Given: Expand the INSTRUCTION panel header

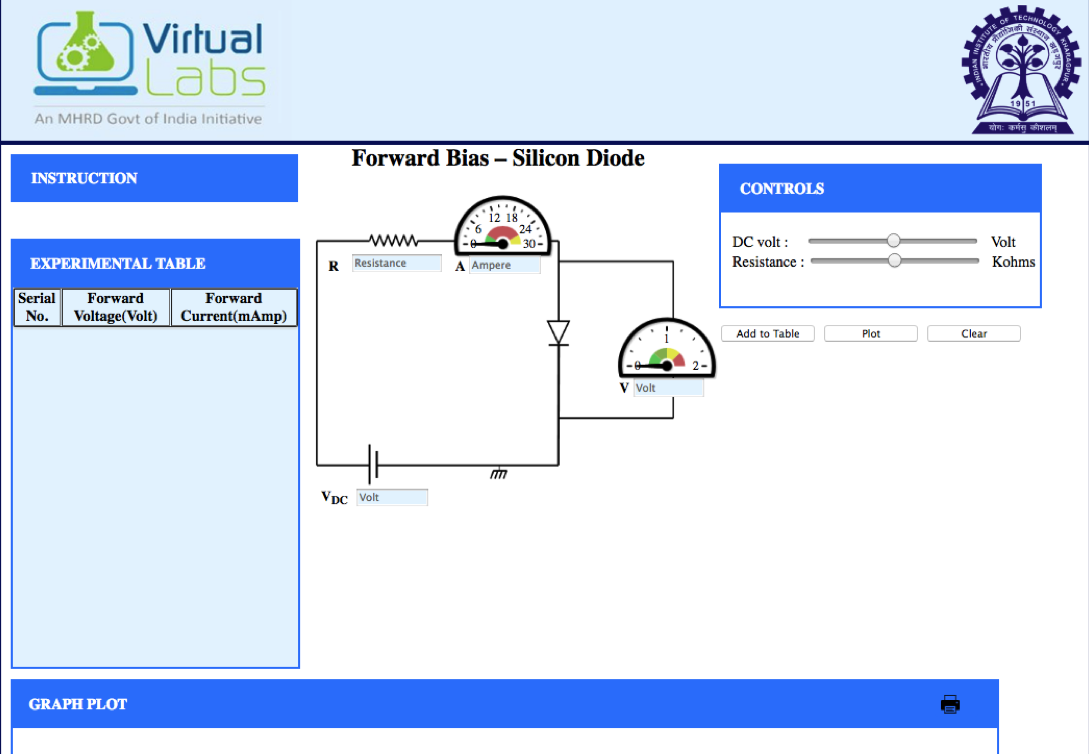Looking at the screenshot, I should tap(154, 178).
